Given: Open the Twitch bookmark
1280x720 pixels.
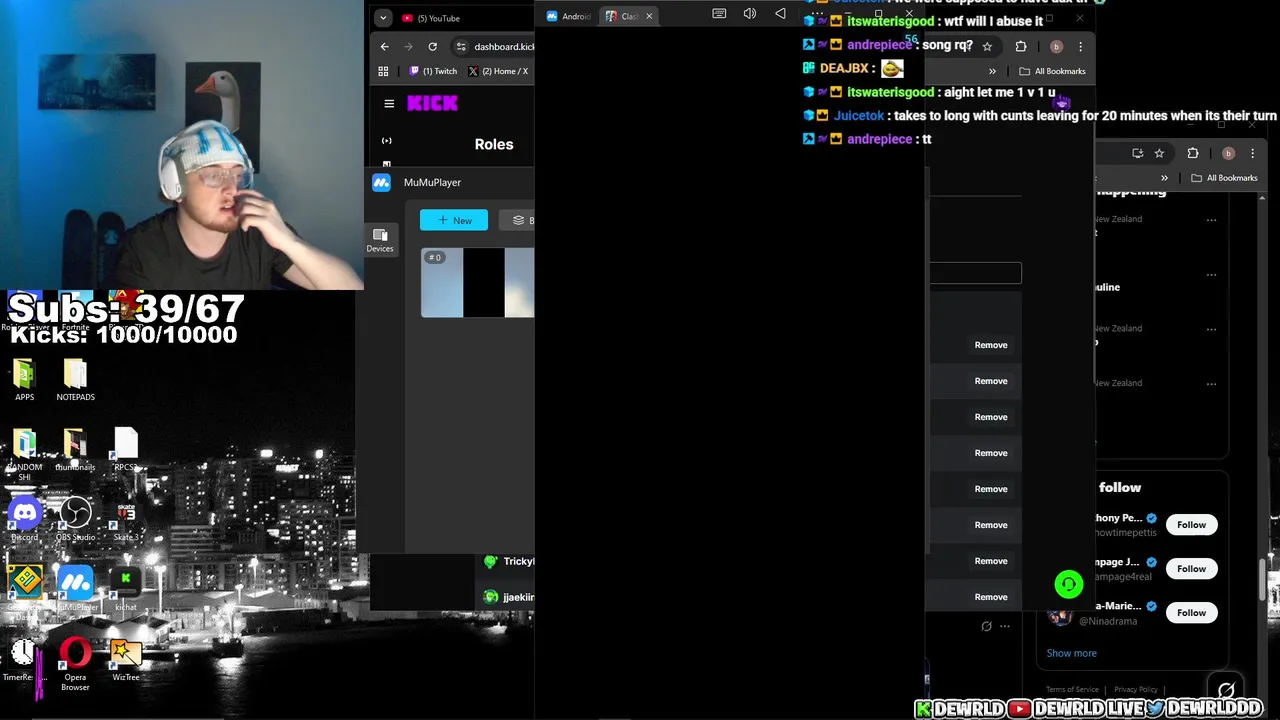Looking at the screenshot, I should point(433,71).
